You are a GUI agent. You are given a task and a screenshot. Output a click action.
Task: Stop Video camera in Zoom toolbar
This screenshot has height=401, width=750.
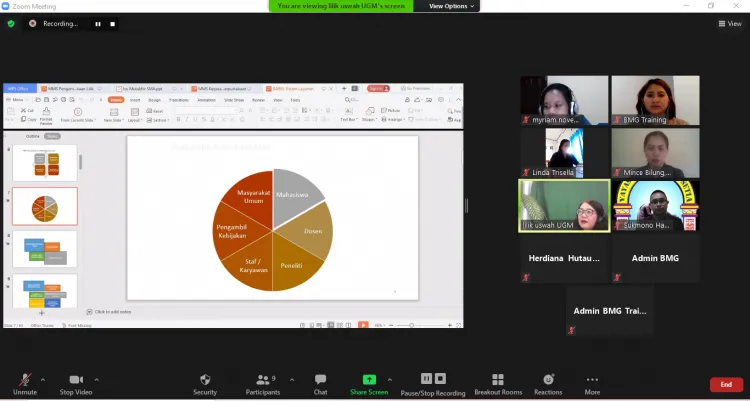[76, 385]
